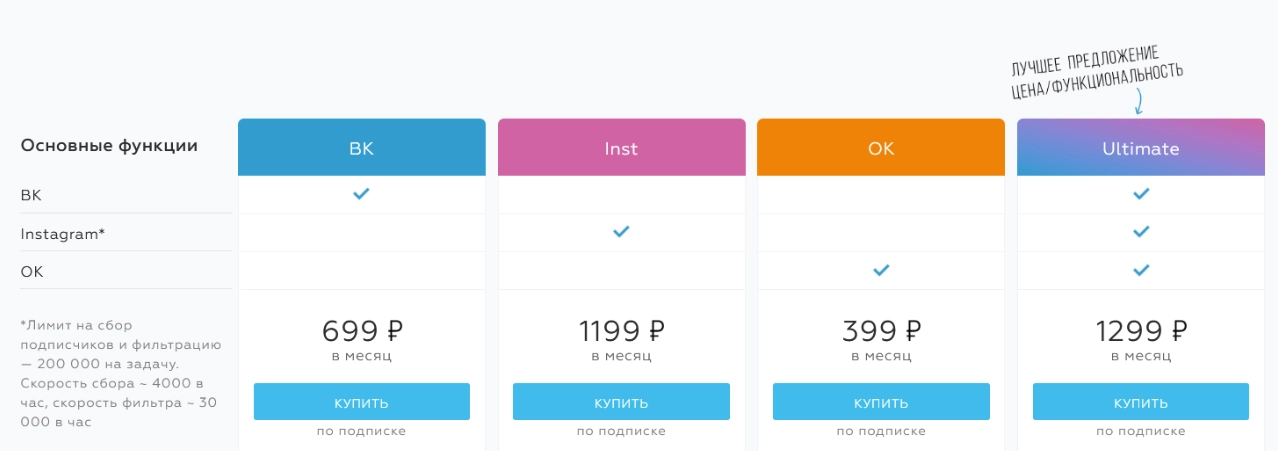Click the hand-drawn arrow pointing to Ultimate
This screenshot has height=451, width=1278.
point(1139,100)
